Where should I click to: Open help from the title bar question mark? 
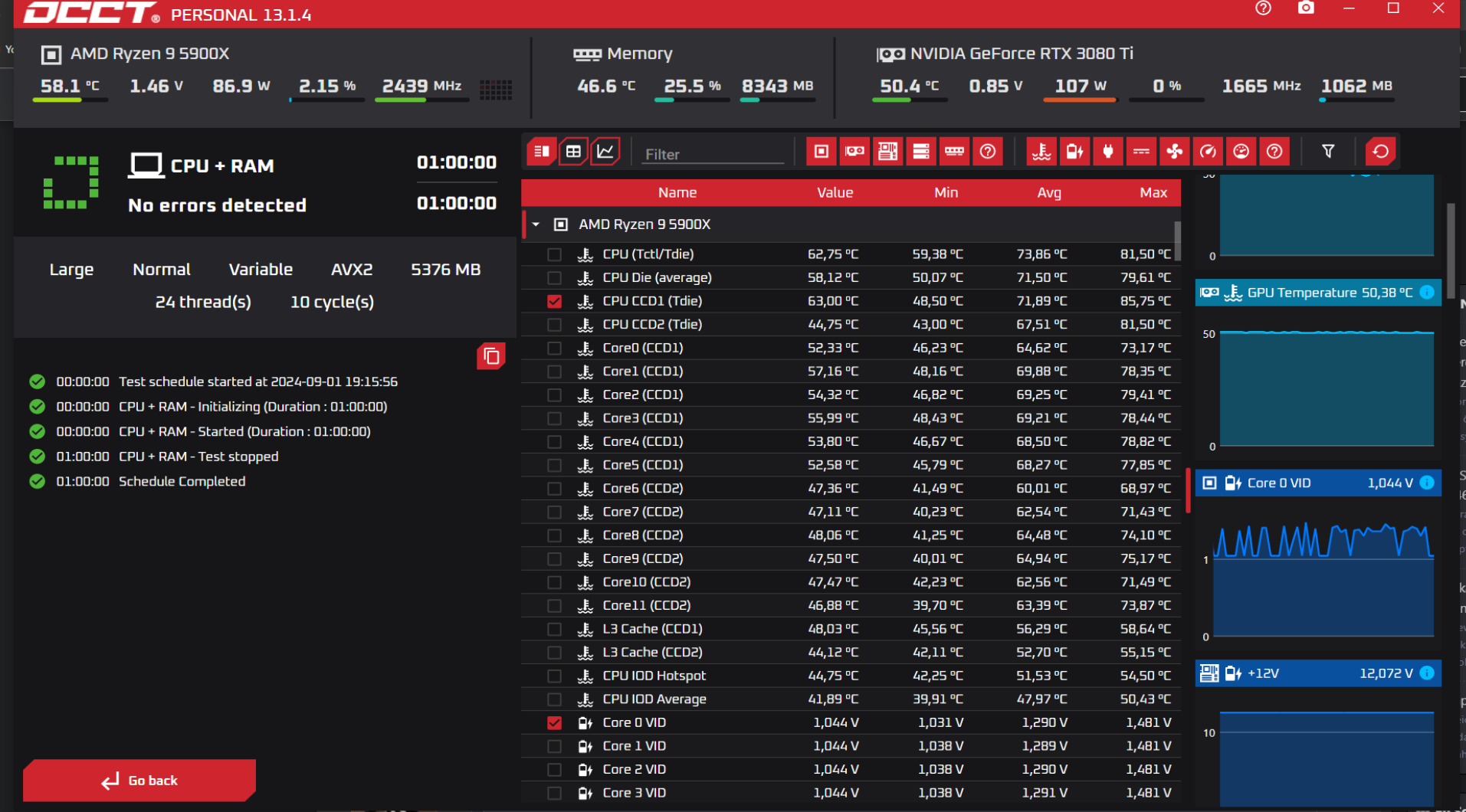[x=1263, y=8]
